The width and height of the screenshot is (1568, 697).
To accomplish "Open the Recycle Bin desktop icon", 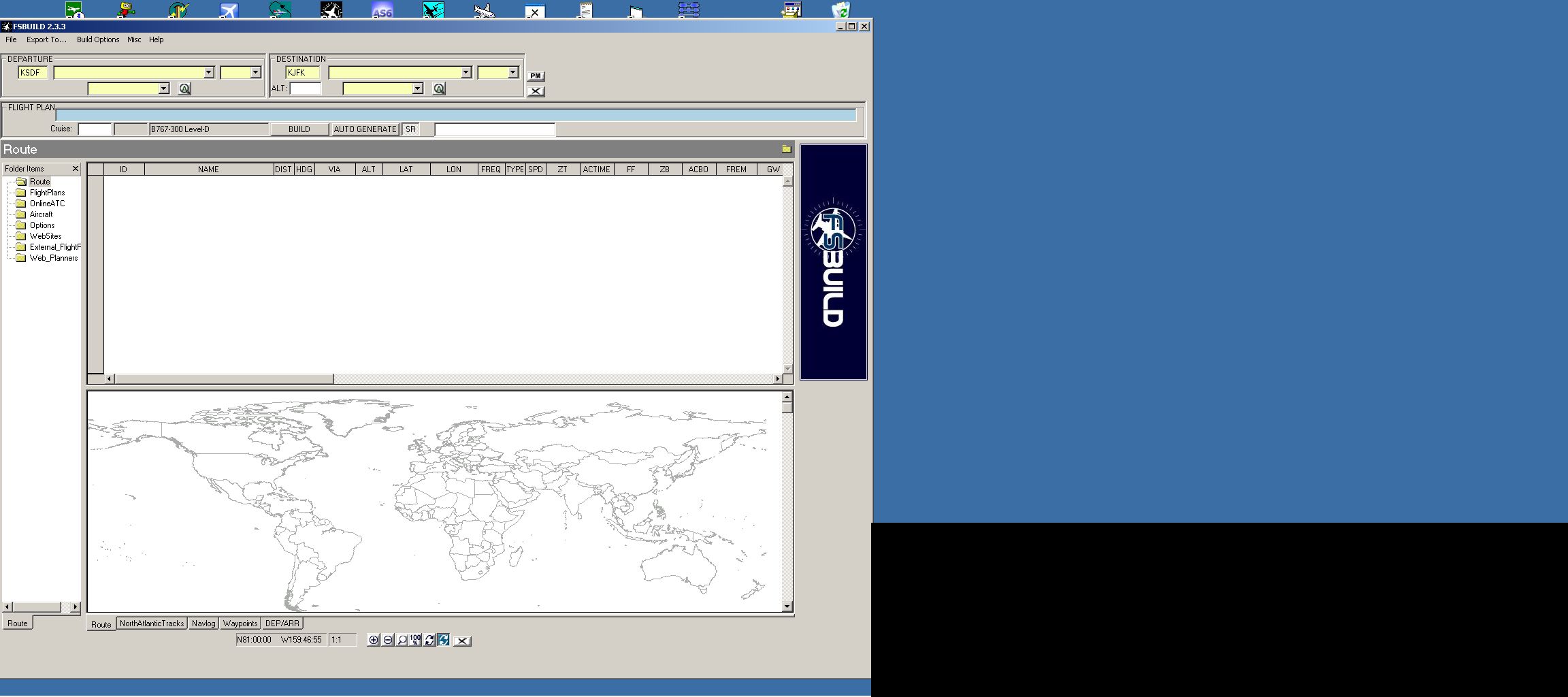I will [841, 10].
